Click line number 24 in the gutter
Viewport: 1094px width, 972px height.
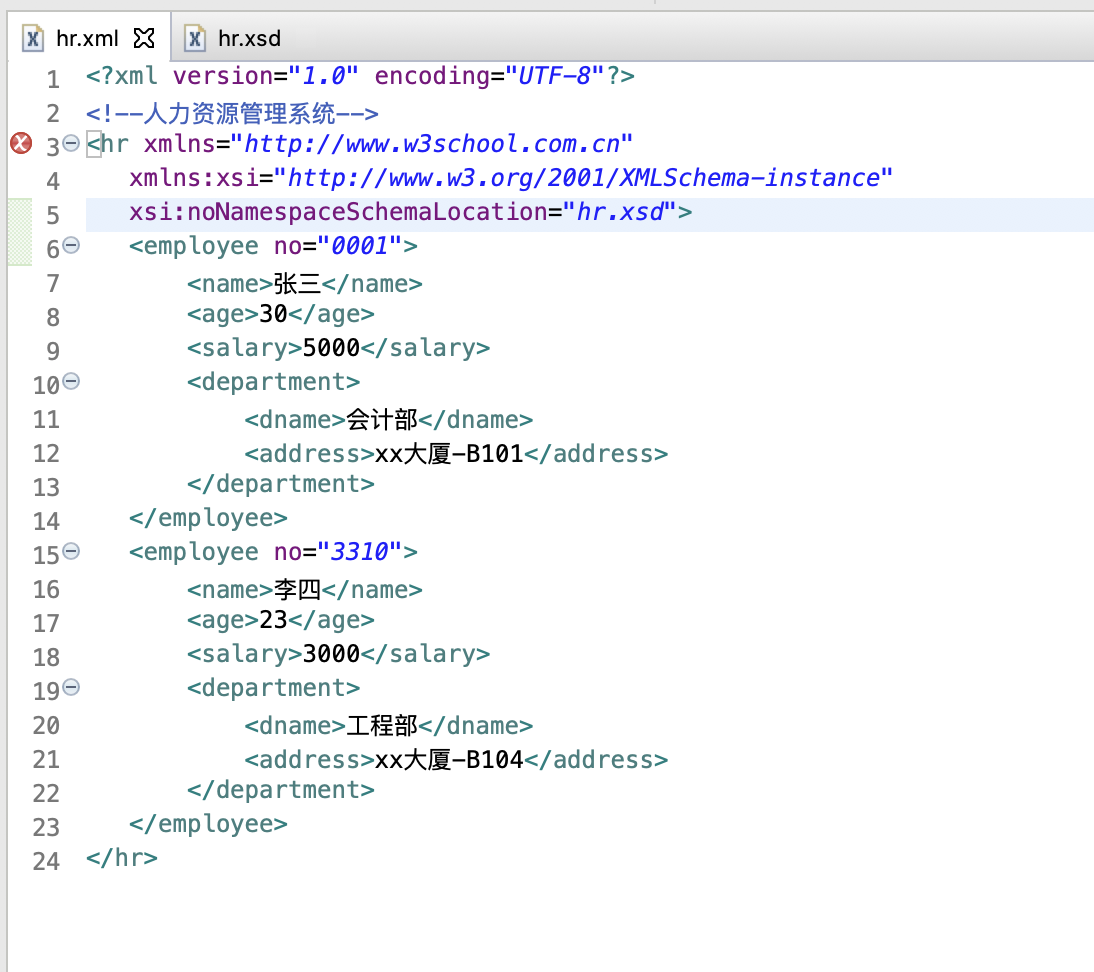coord(46,862)
